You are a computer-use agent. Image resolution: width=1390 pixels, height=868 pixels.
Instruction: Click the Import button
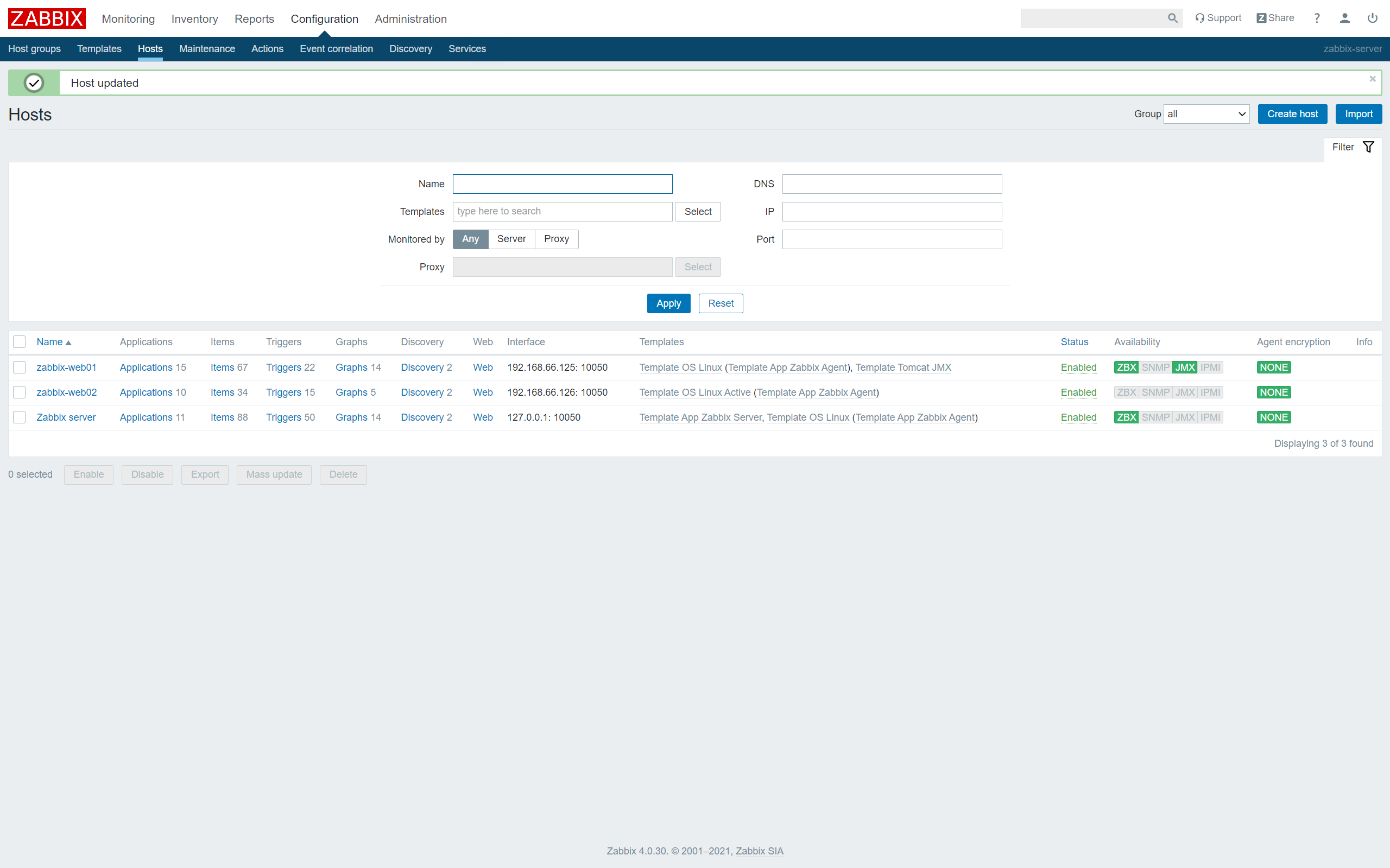point(1359,113)
